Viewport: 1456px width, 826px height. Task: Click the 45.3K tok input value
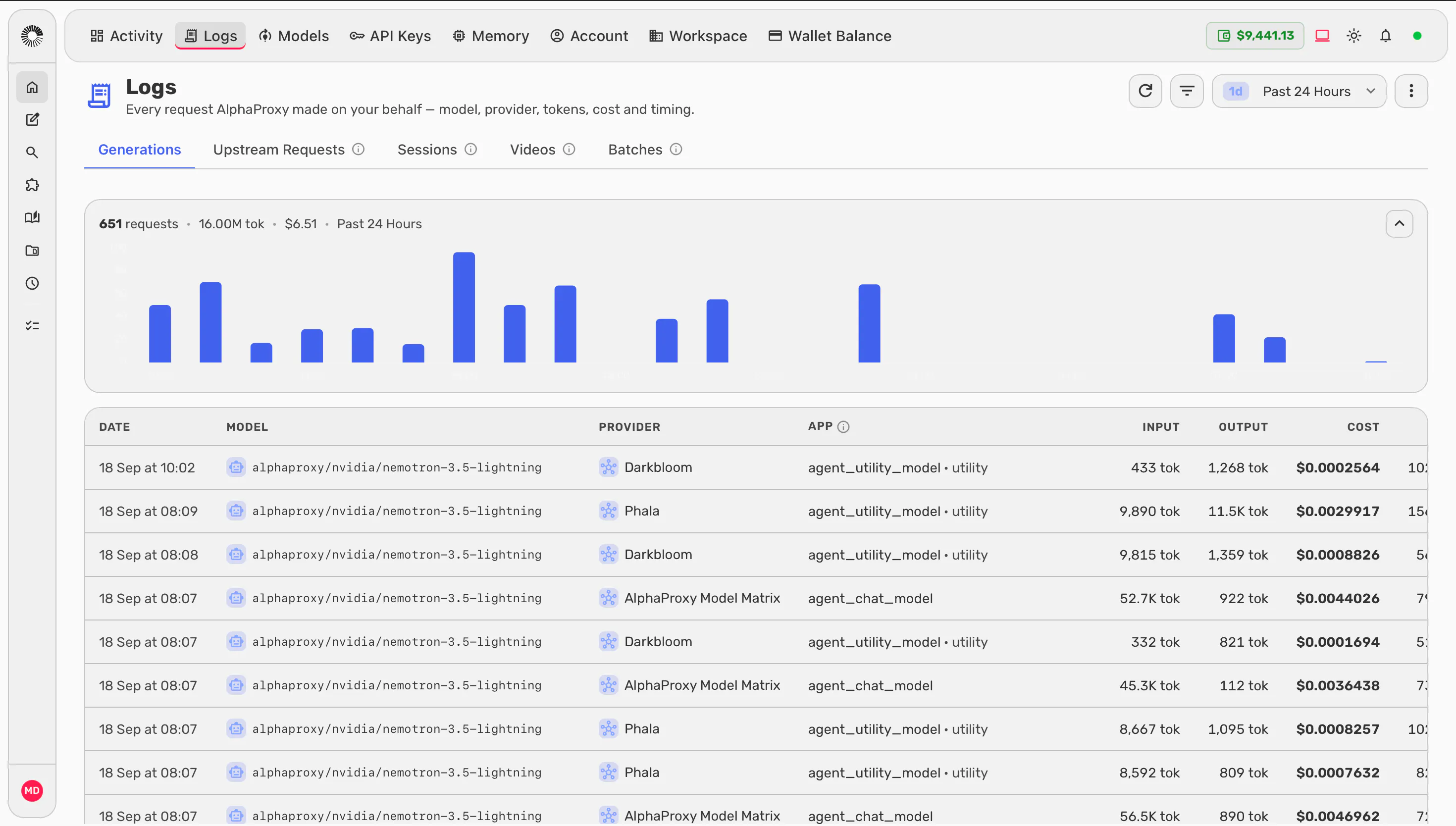point(1150,685)
